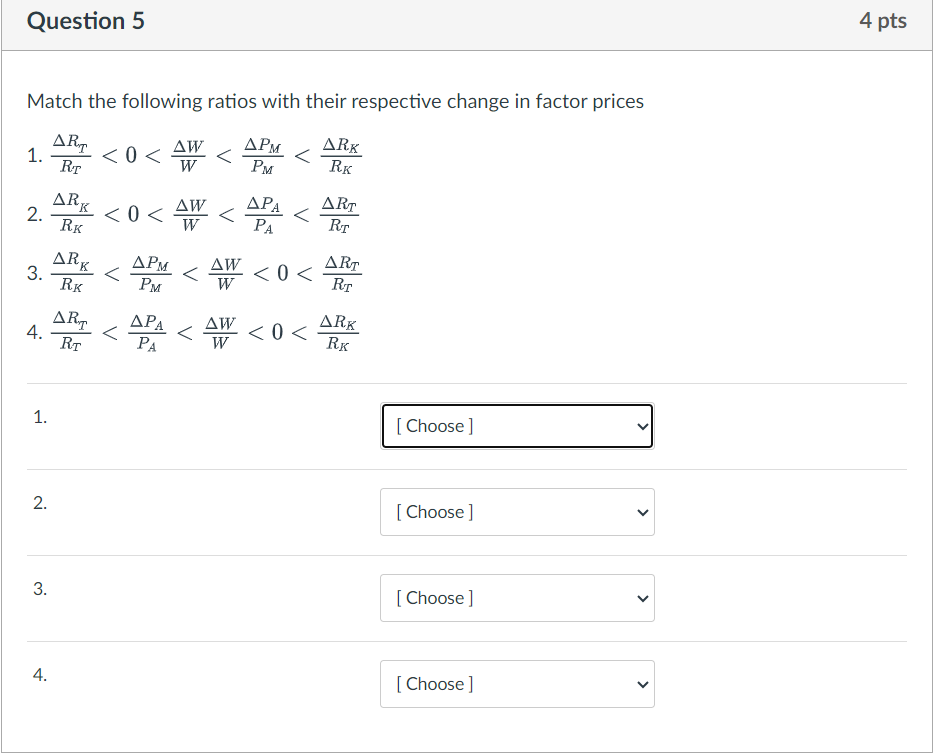933x754 pixels.
Task: Expand the [Choose] dropdown for item 3
Action: (516, 598)
